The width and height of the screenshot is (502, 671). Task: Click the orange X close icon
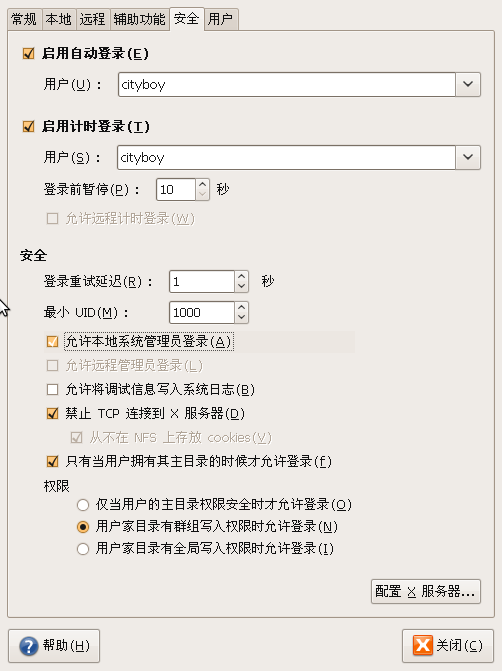tap(422, 645)
